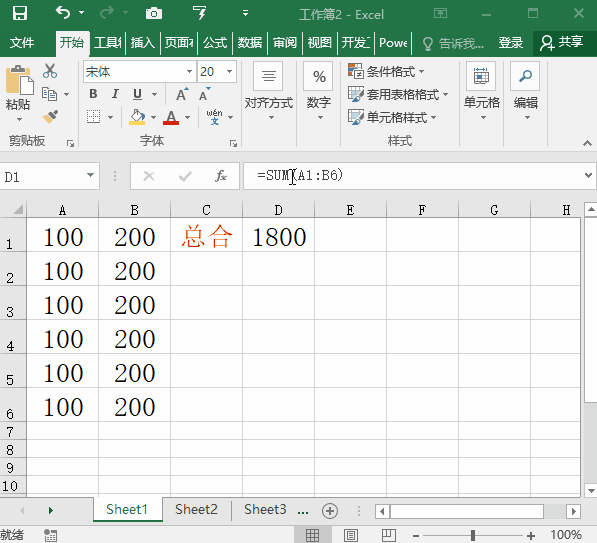This screenshot has height=543, width=597.
Task: Click the Save icon in title bar
Action: [20, 13]
